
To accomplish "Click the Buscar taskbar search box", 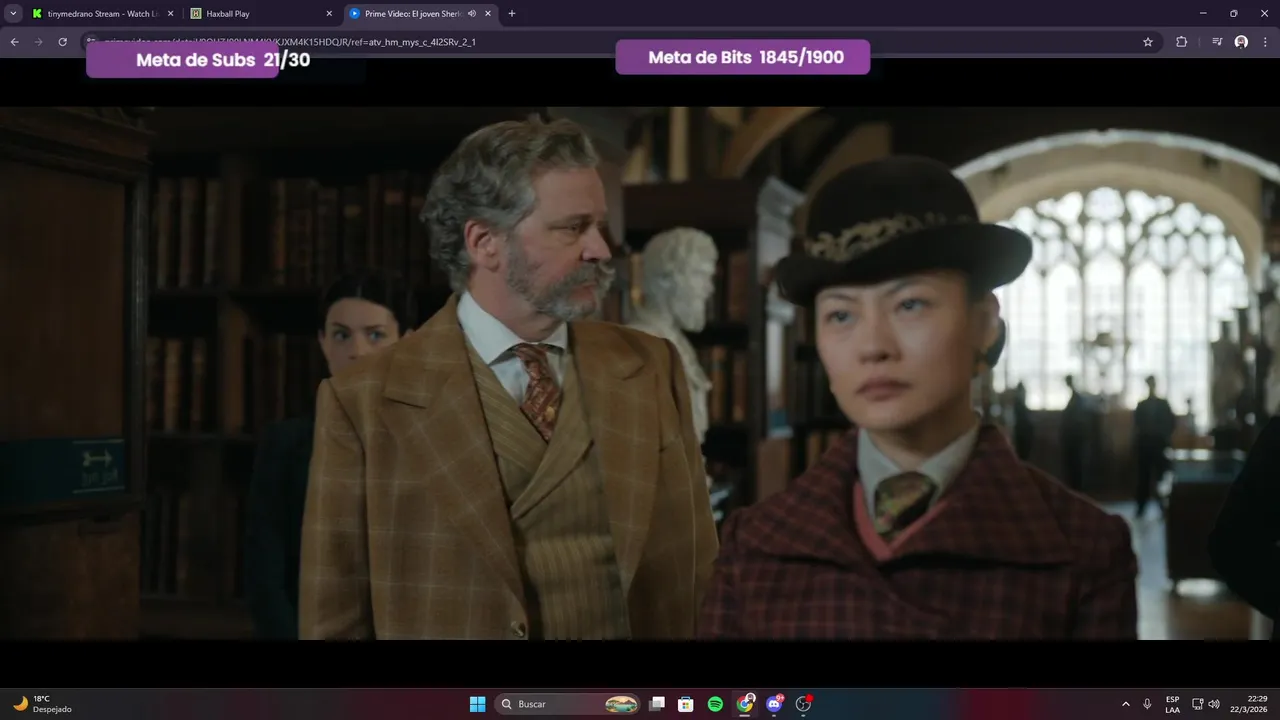I will click(568, 704).
